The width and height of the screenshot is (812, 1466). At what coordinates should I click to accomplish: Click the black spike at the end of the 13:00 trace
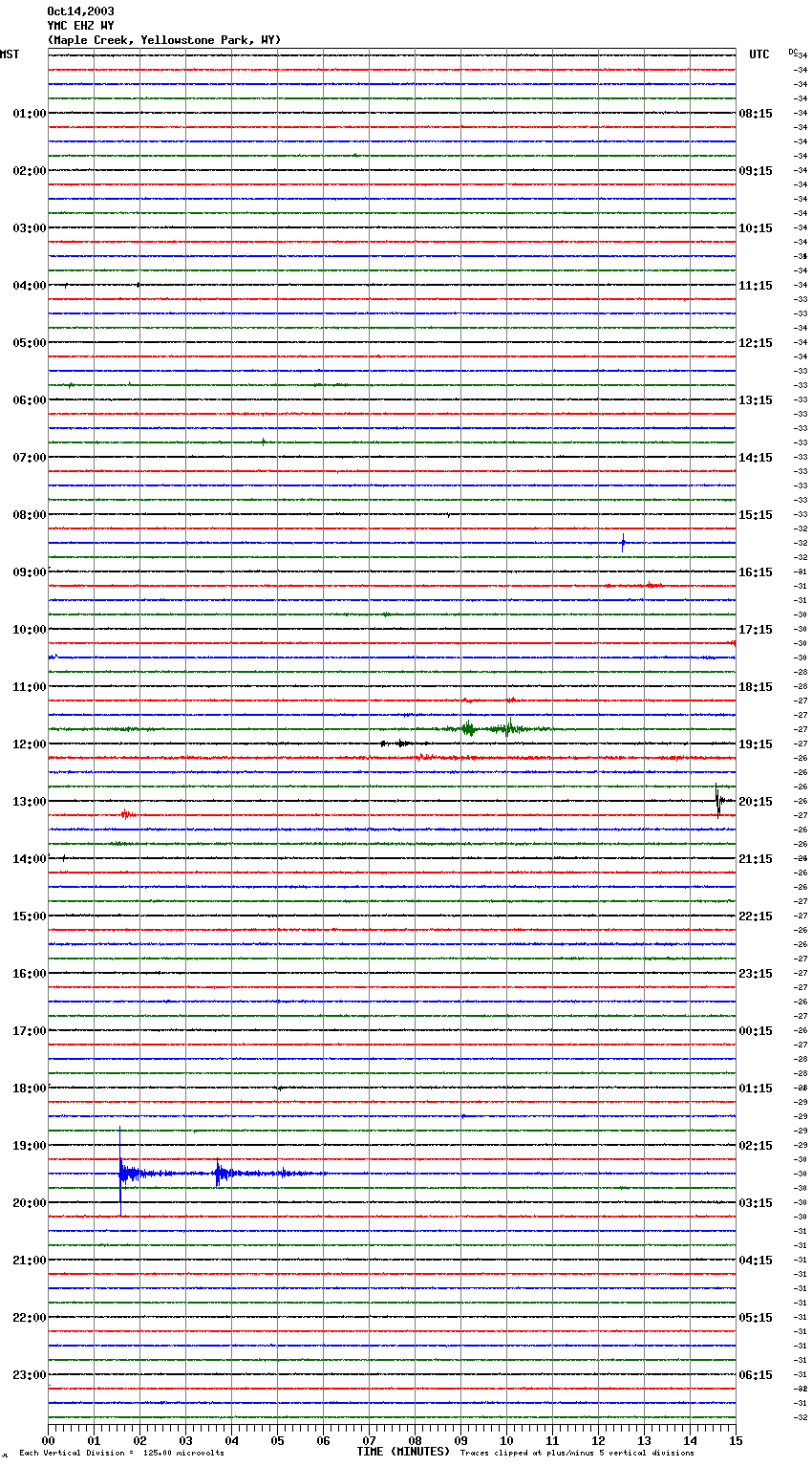point(717,801)
